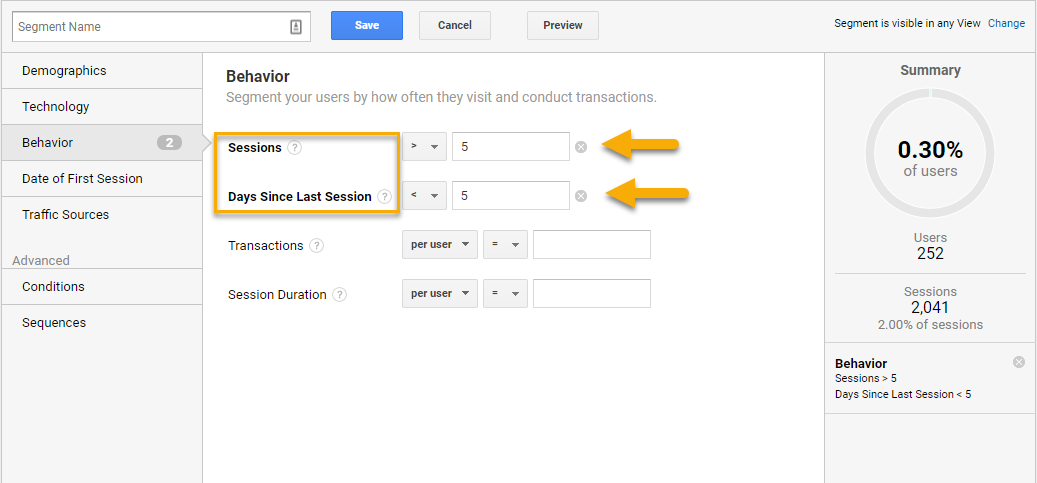Click the Session Duration help icon
The width and height of the screenshot is (1037, 483).
pos(340,295)
